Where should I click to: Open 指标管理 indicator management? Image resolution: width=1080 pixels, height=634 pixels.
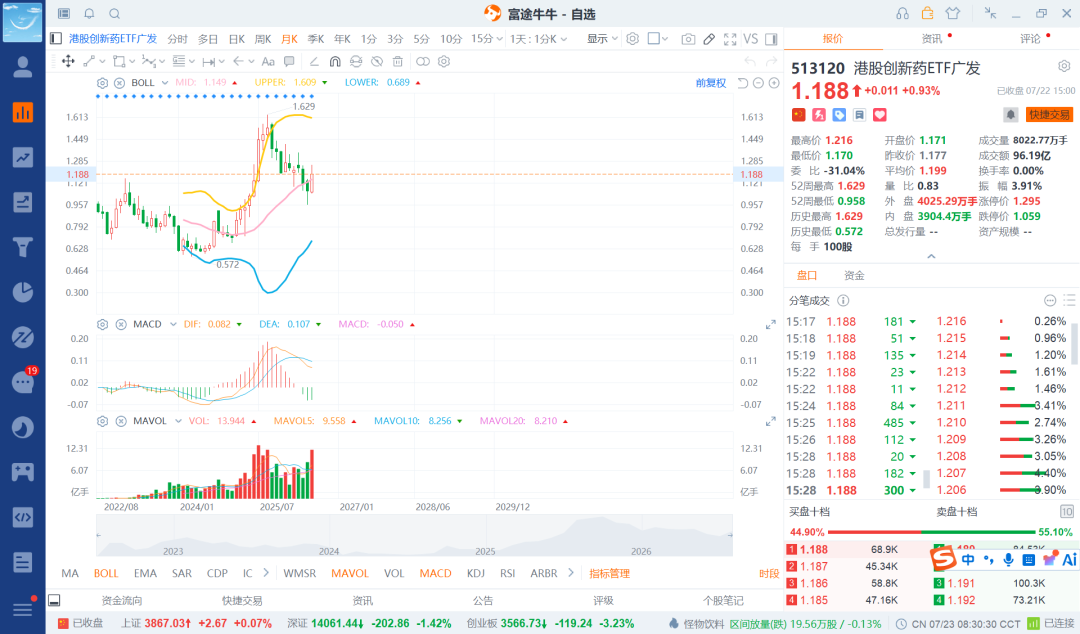(610, 573)
